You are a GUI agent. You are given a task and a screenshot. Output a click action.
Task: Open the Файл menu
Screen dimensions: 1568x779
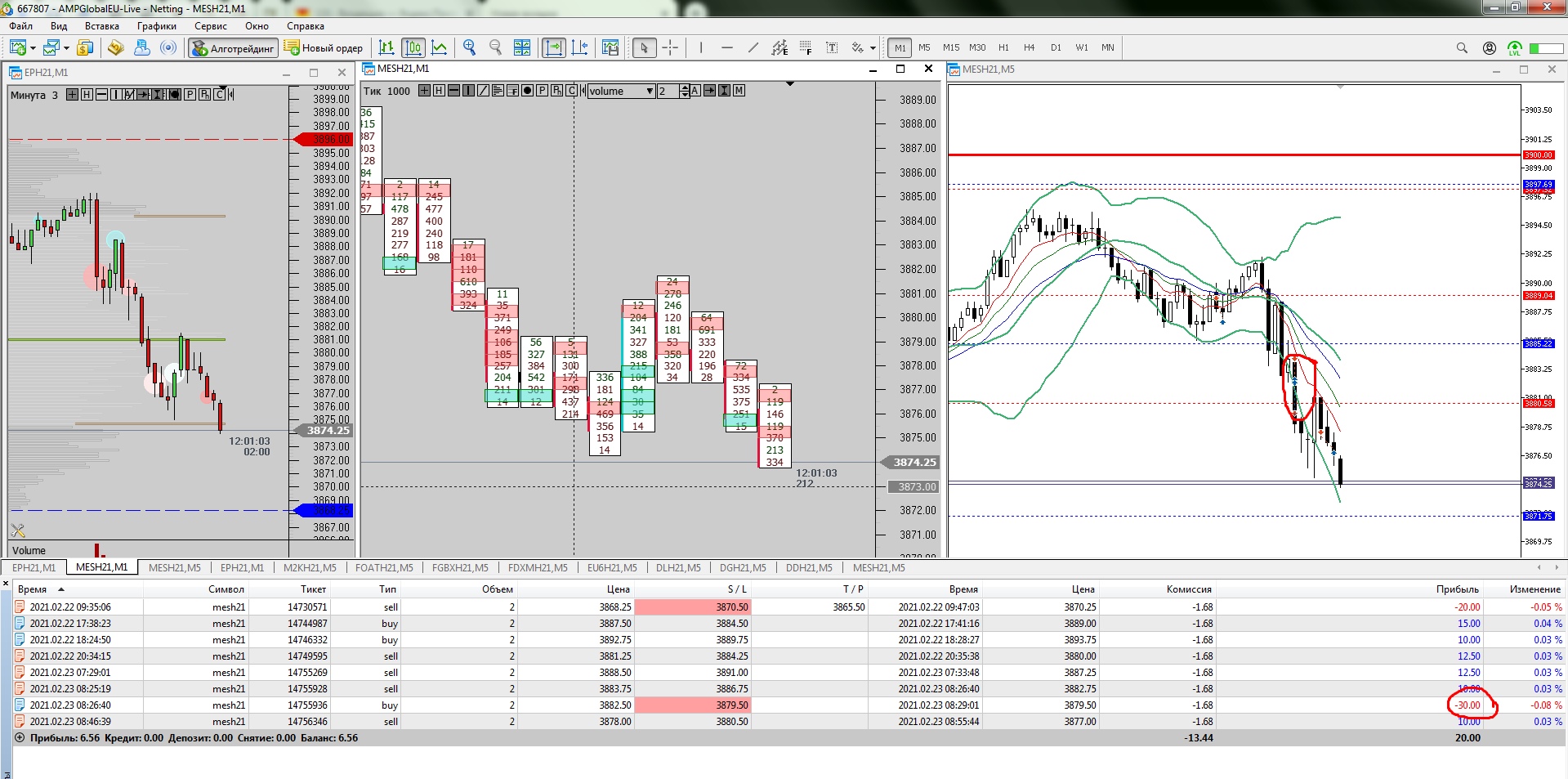(x=21, y=26)
